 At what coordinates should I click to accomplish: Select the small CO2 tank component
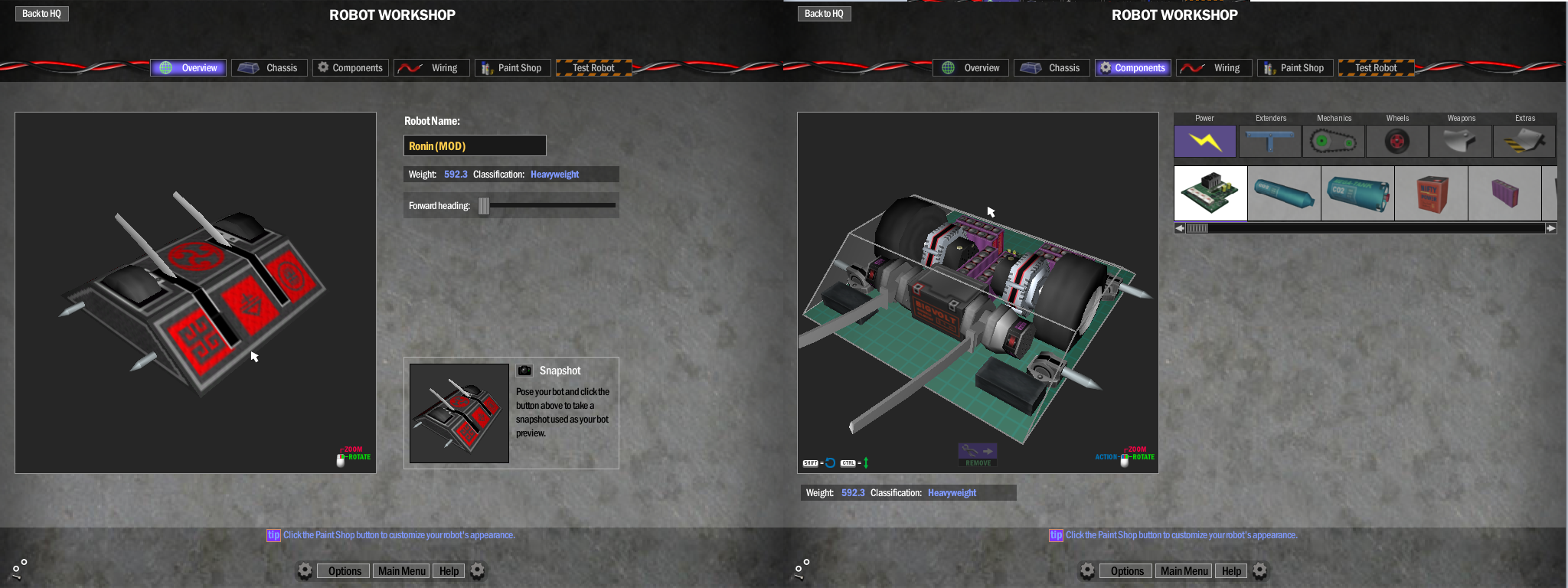click(1284, 193)
